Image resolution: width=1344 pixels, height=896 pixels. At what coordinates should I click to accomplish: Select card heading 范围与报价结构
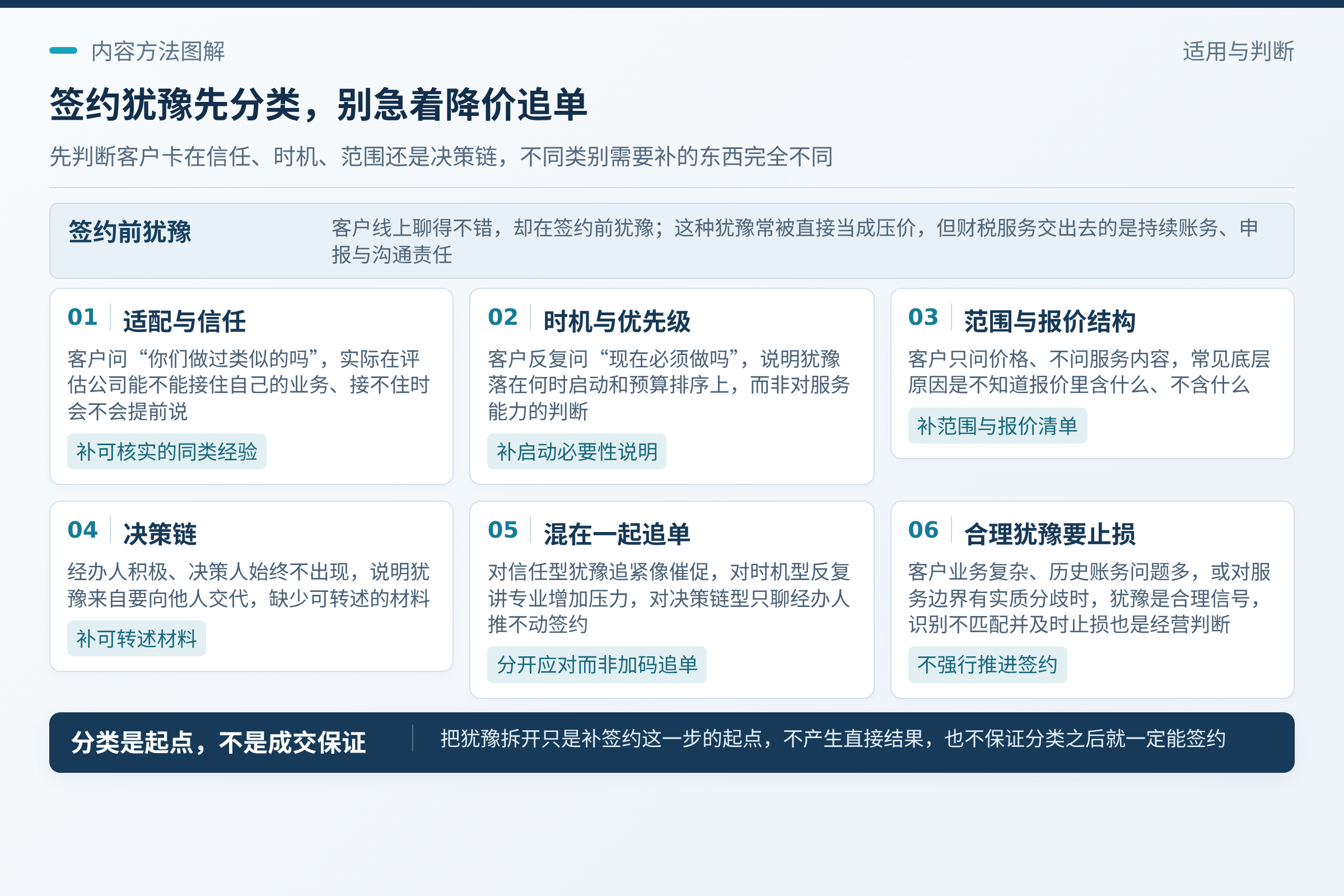click(1049, 321)
